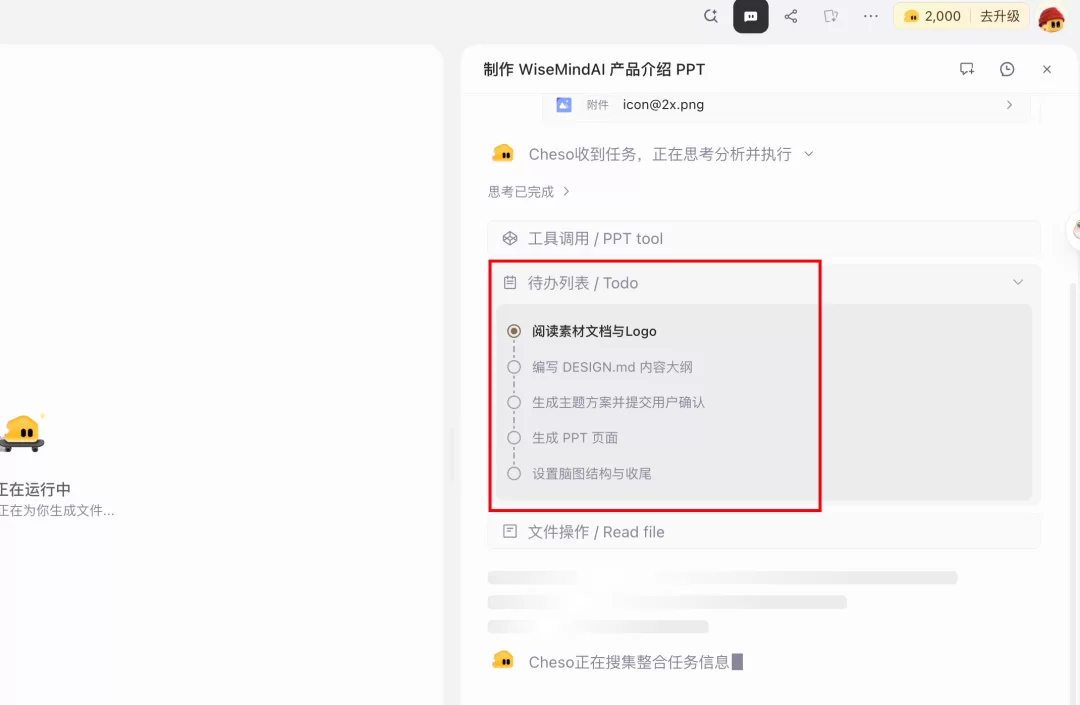Screen dimensions: 1080x705
Task: Click the 生成 PPT 页面 todo text
Action: click(574, 438)
